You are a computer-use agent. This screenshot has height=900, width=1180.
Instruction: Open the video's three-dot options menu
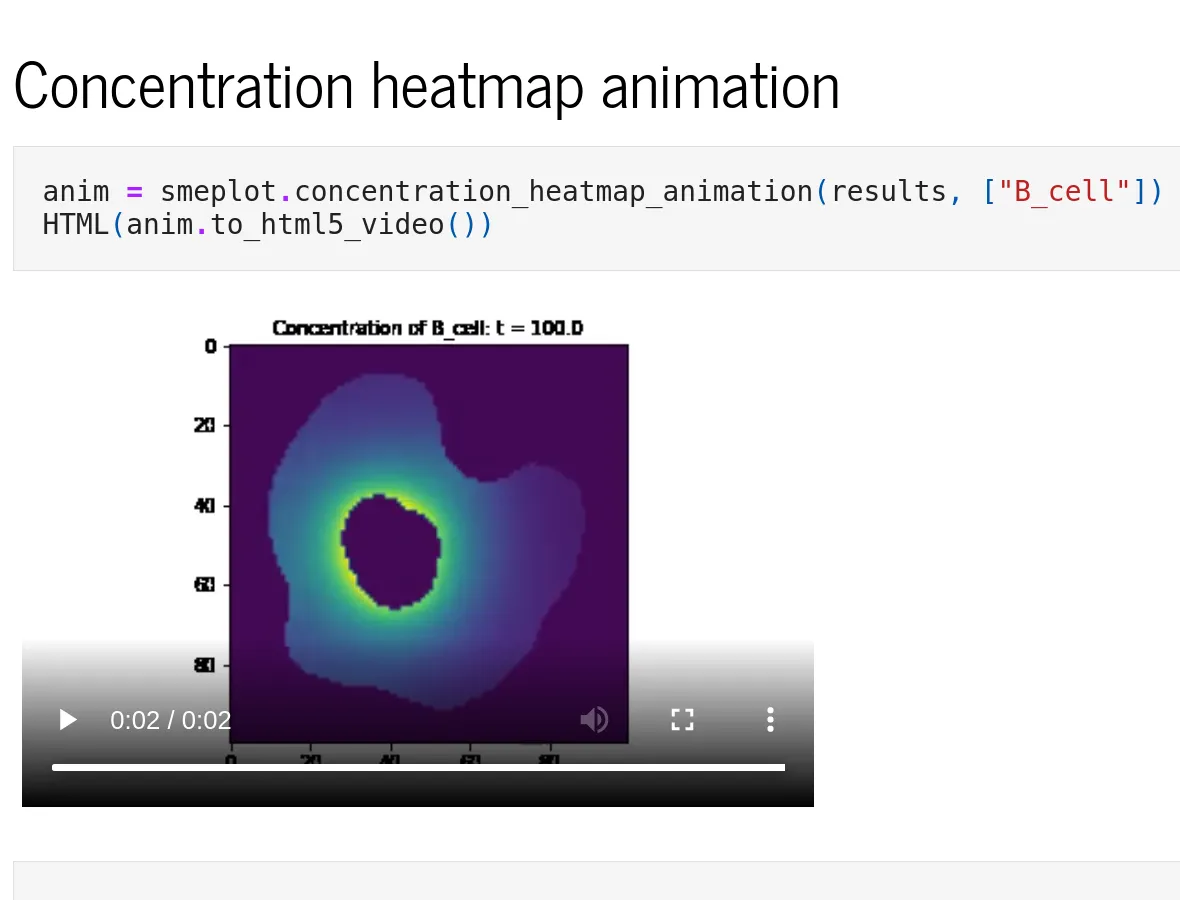pyautogui.click(x=770, y=720)
